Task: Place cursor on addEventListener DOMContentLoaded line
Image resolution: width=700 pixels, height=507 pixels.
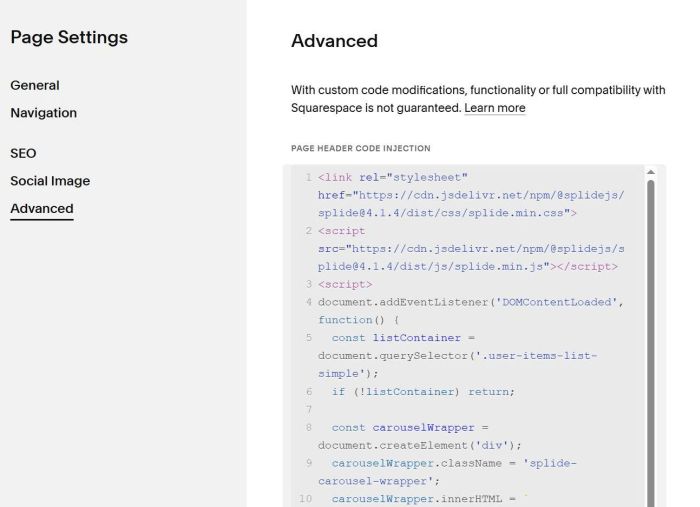Action: (470, 302)
